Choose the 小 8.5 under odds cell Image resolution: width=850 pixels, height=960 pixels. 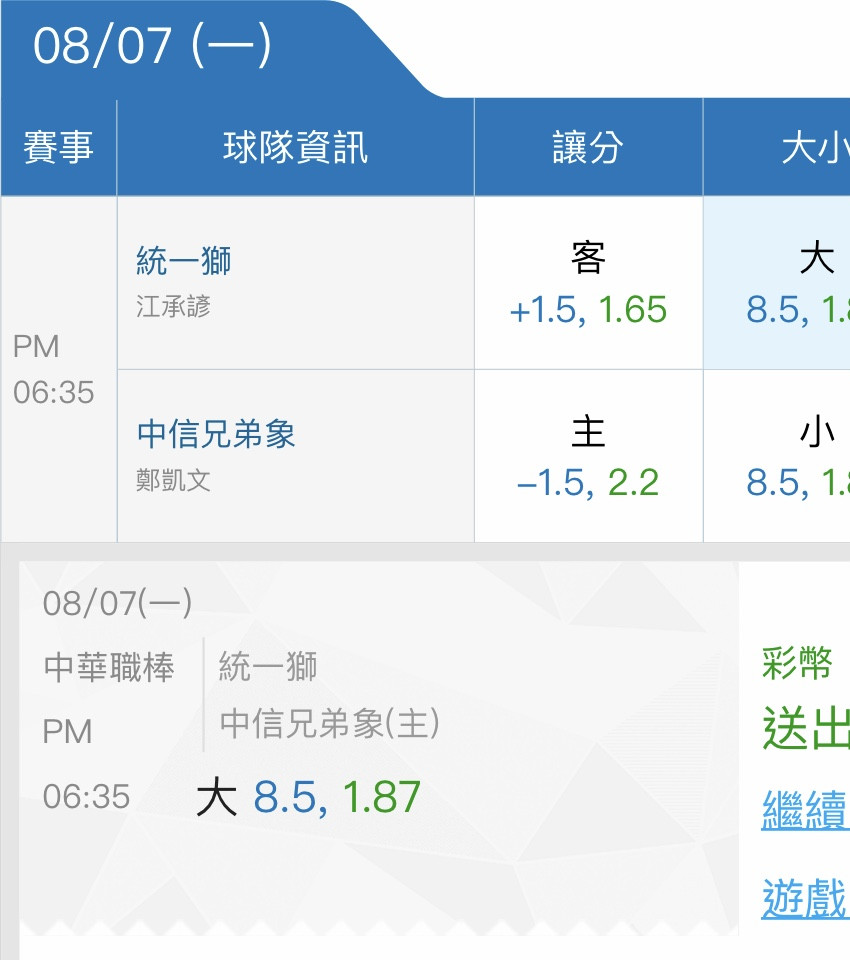coord(777,456)
